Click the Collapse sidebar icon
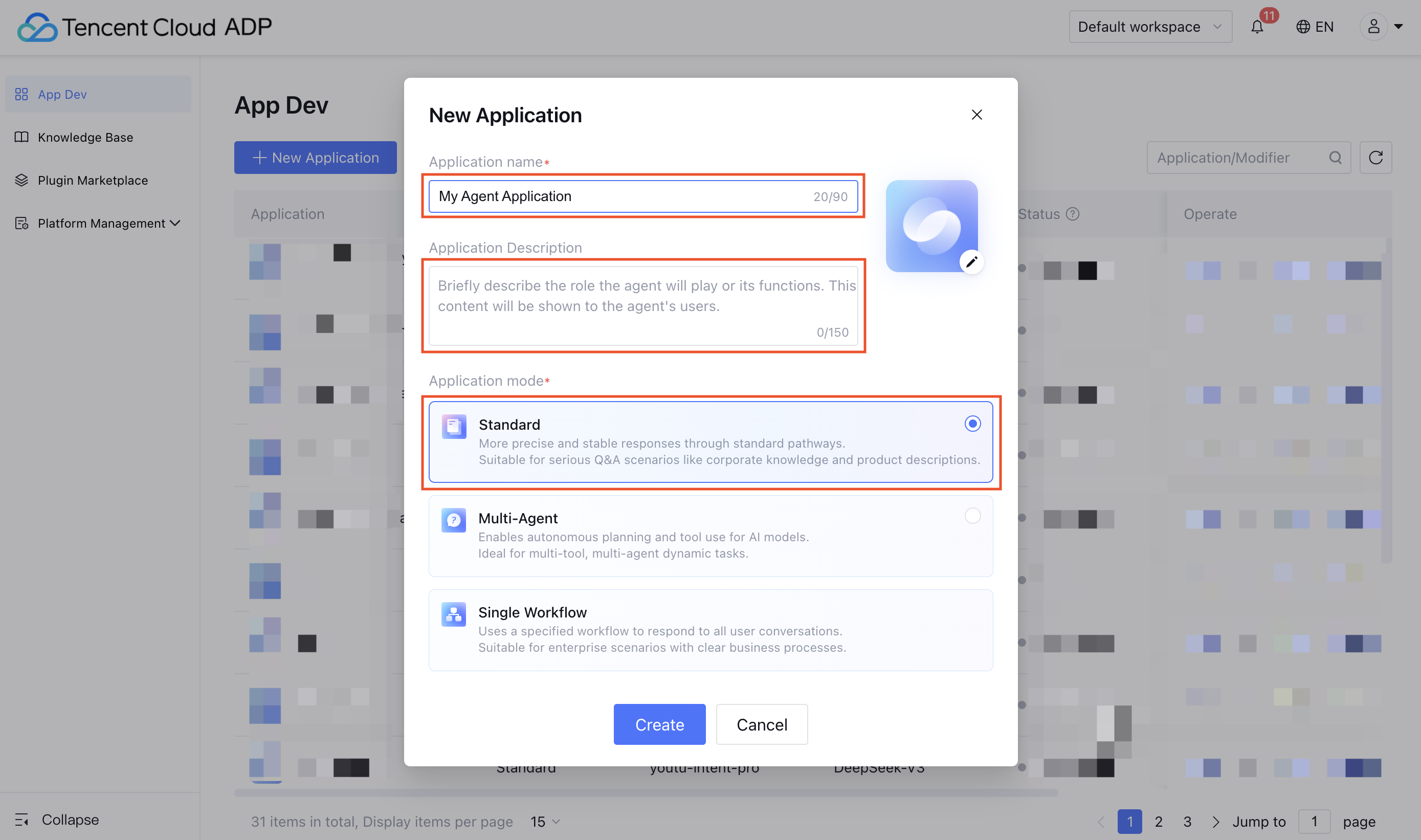Image resolution: width=1421 pixels, height=840 pixels. (21, 819)
